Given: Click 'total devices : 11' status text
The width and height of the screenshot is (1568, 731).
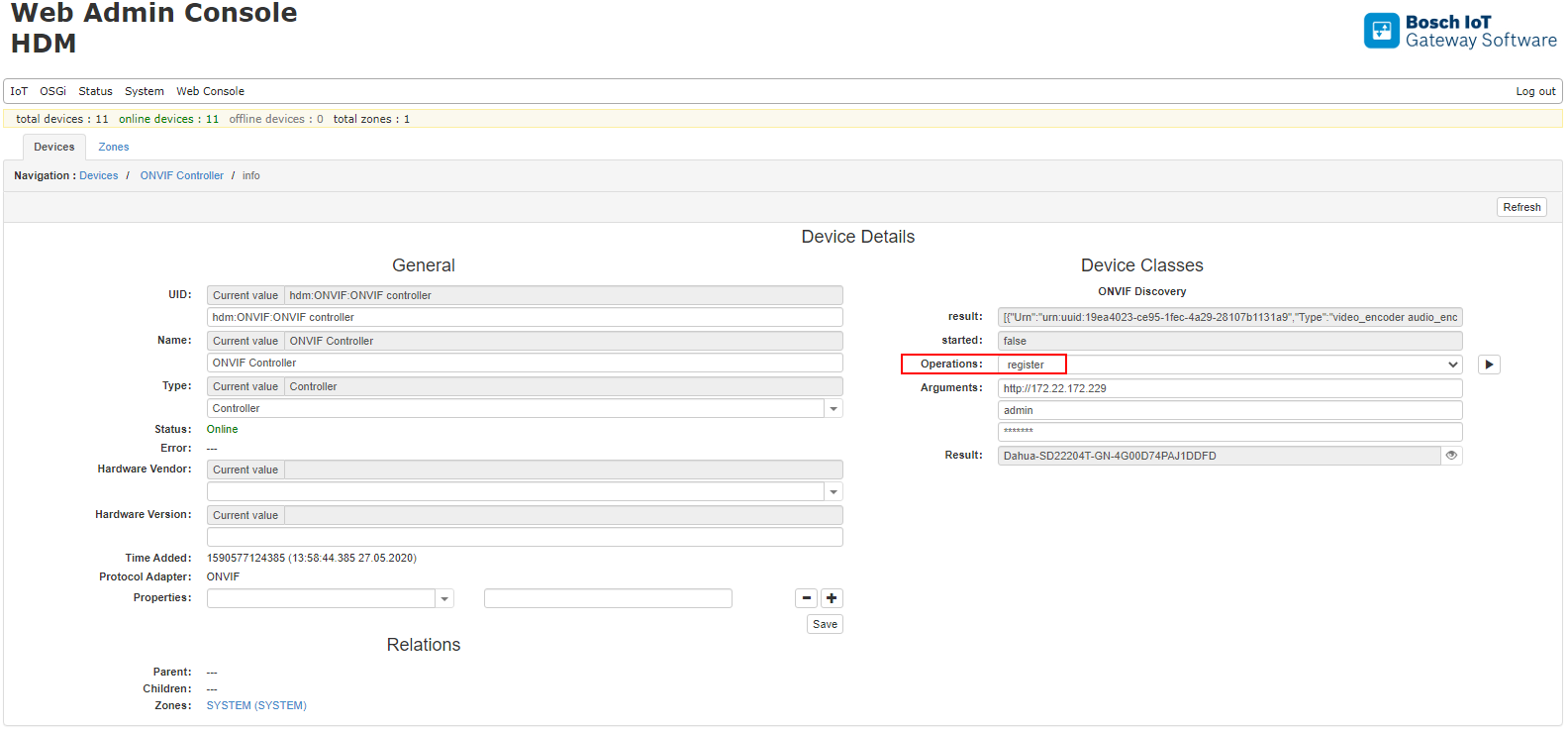Looking at the screenshot, I should click(62, 119).
